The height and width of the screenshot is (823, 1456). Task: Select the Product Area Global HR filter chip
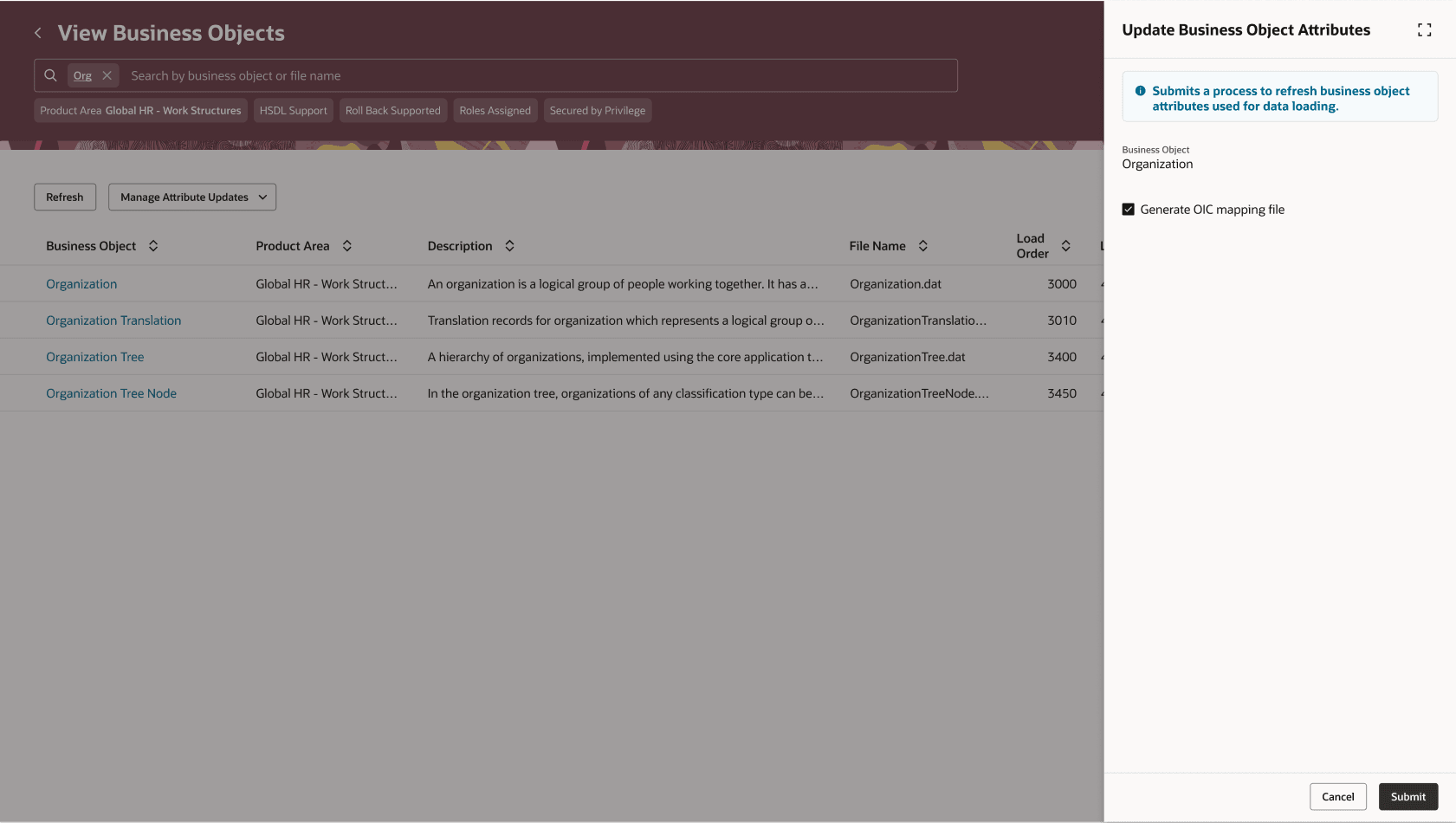(x=140, y=111)
